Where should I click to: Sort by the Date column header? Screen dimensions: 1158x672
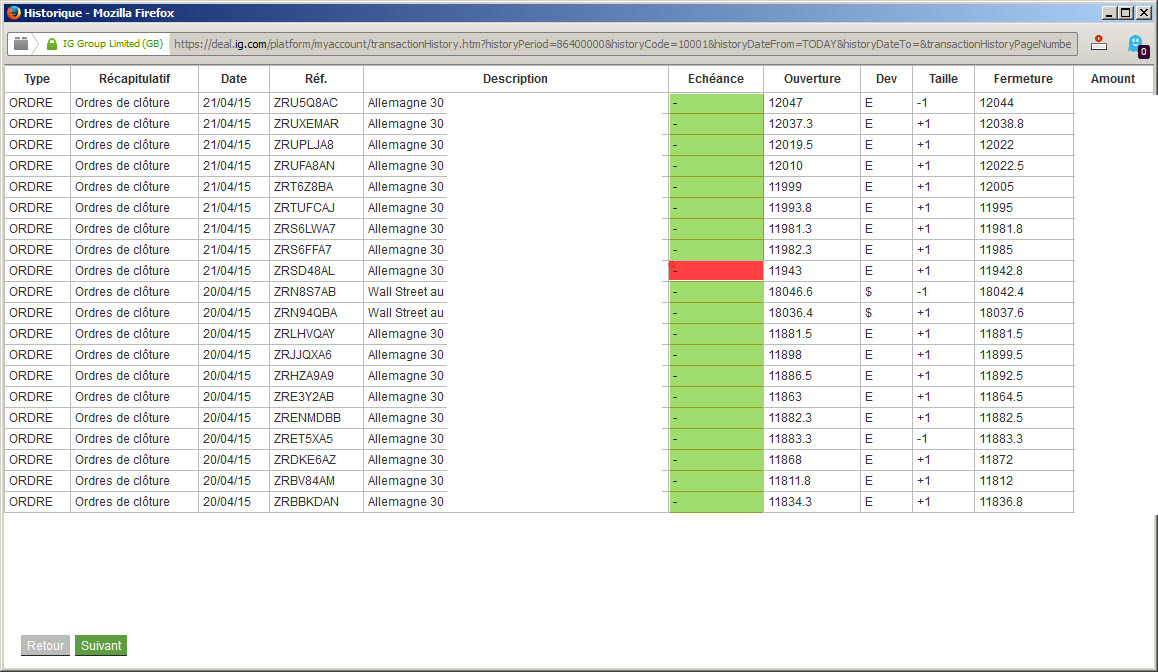point(233,79)
